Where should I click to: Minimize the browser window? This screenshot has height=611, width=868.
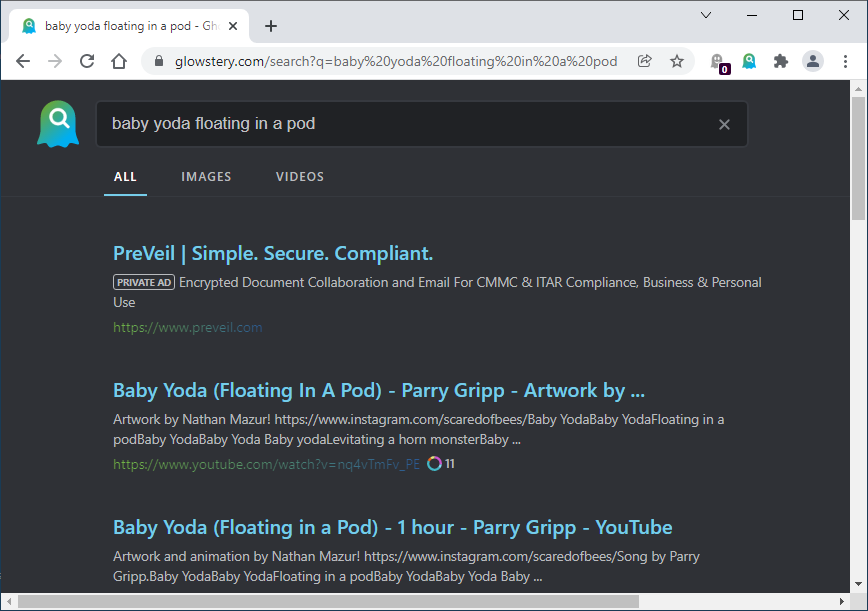click(752, 15)
